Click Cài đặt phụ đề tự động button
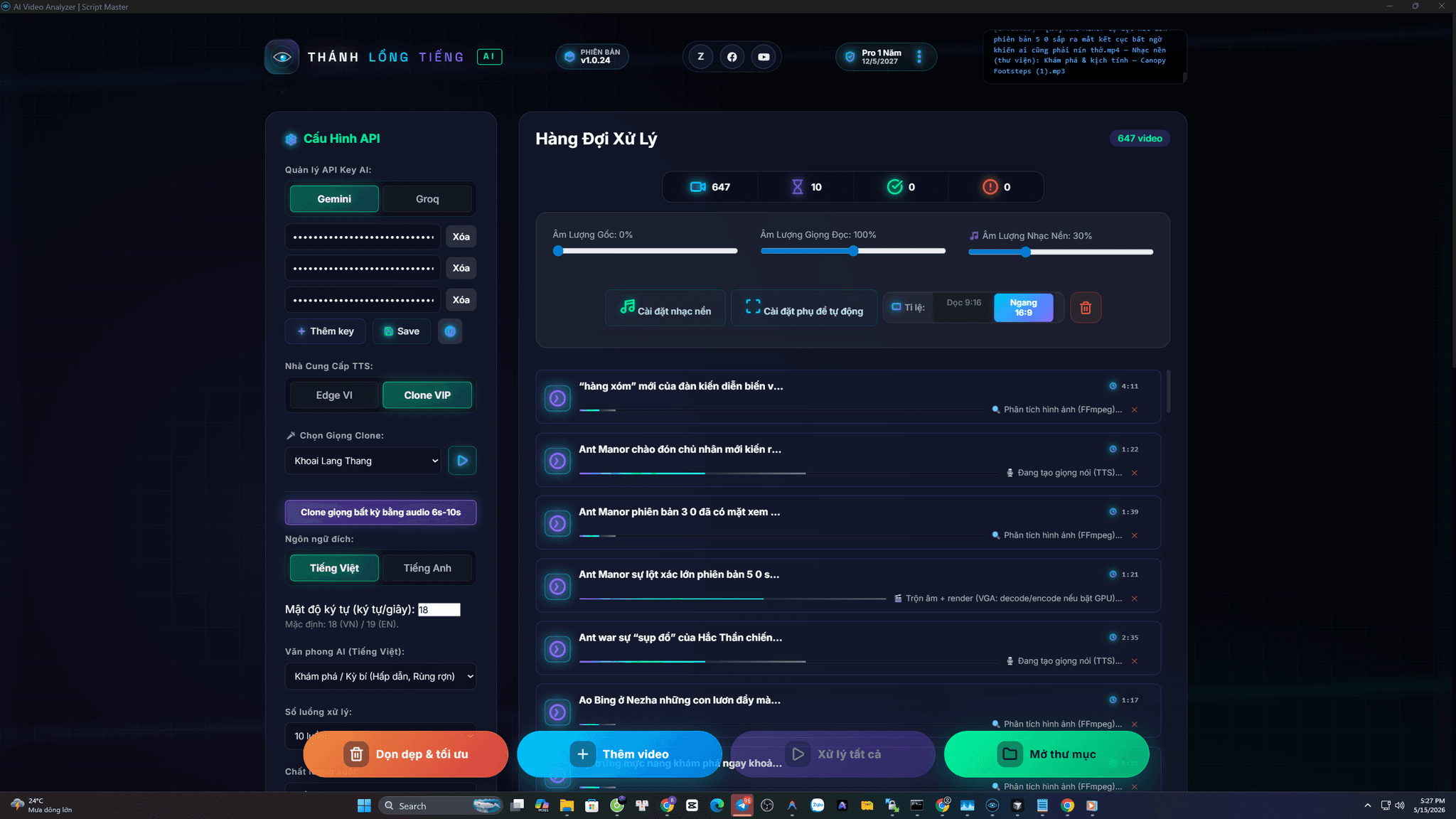The width and height of the screenshot is (1456, 819). [x=804, y=308]
